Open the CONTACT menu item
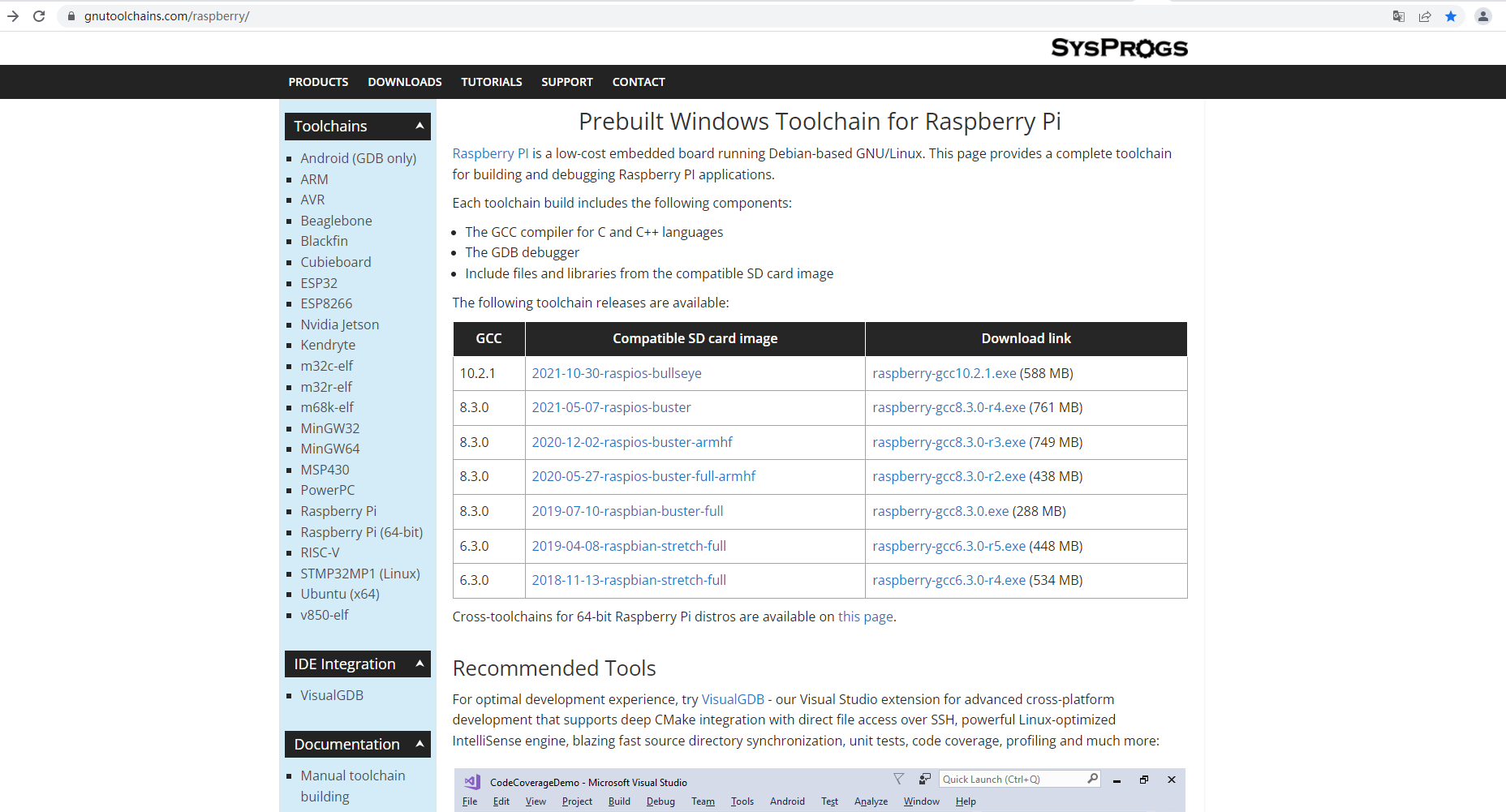This screenshot has width=1506, height=812. [639, 82]
